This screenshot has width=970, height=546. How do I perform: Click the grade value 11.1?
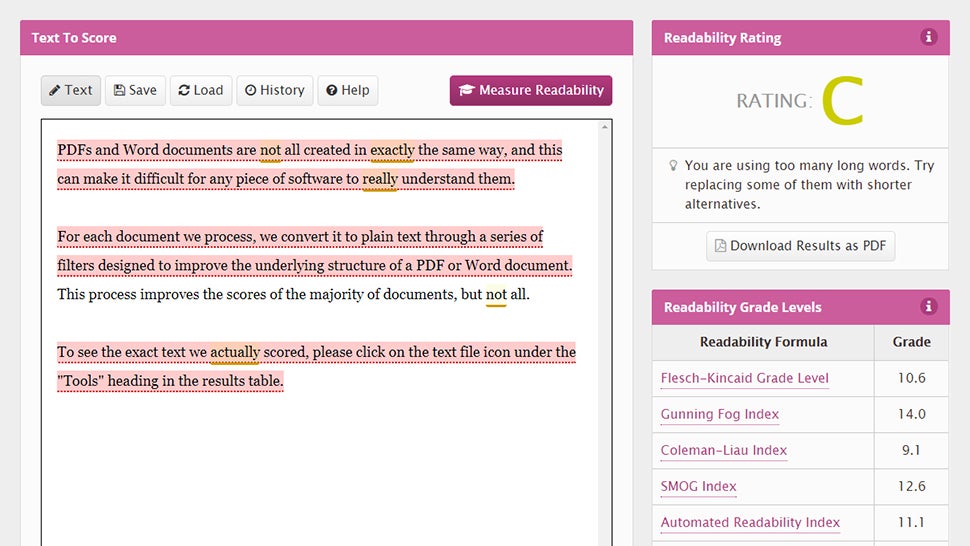coord(911,523)
